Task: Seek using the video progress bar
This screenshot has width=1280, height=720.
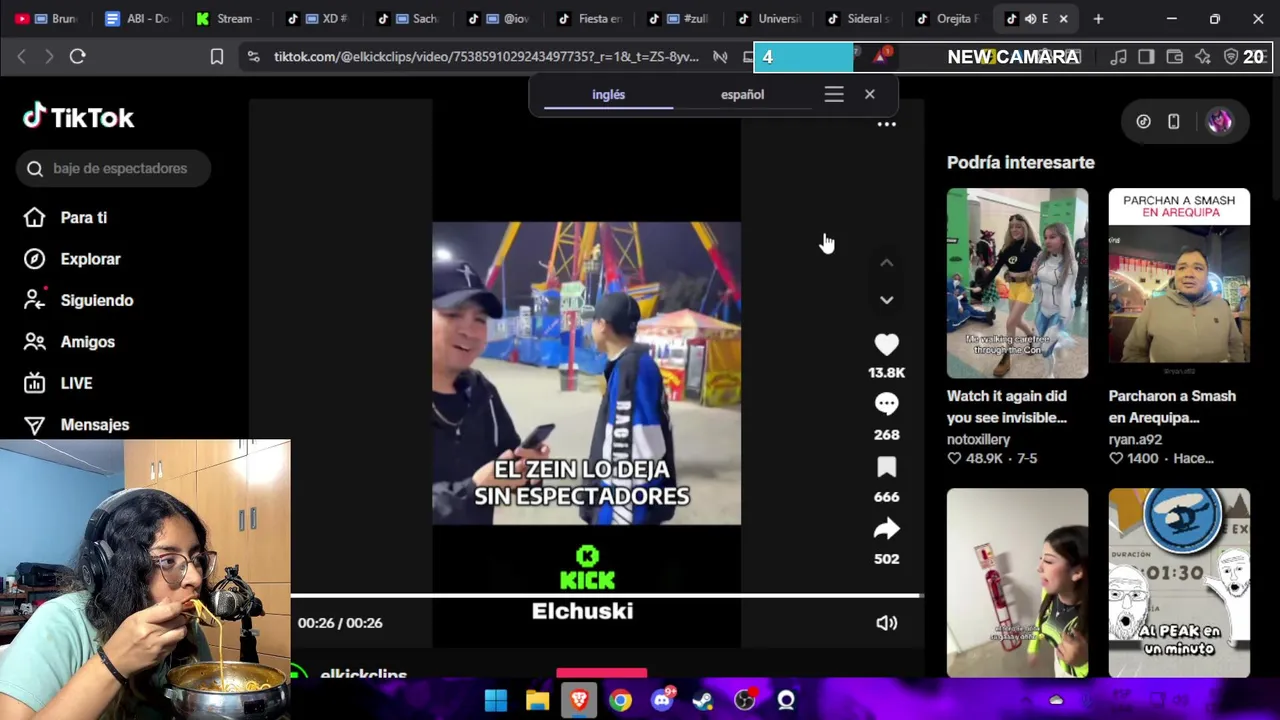Action: click(x=605, y=596)
